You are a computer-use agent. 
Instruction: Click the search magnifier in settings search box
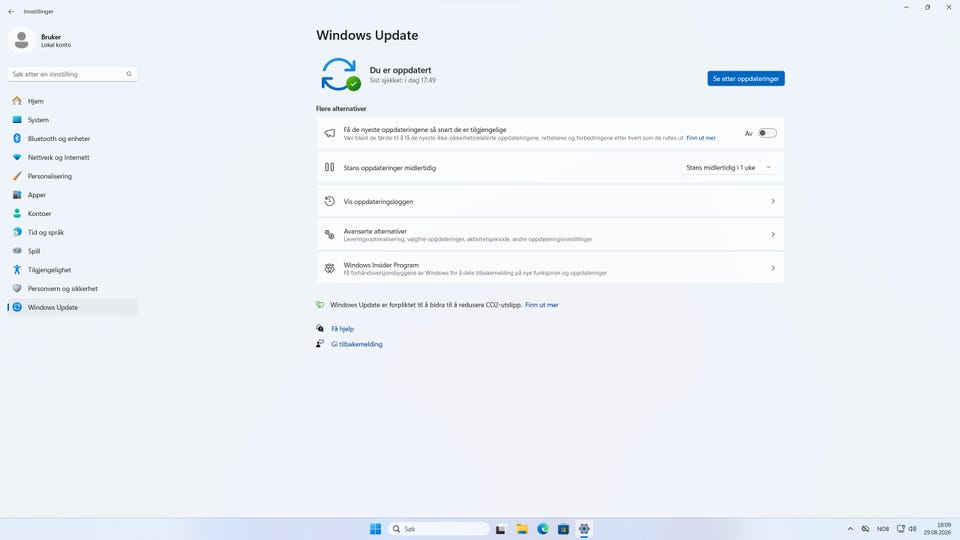[x=129, y=74]
